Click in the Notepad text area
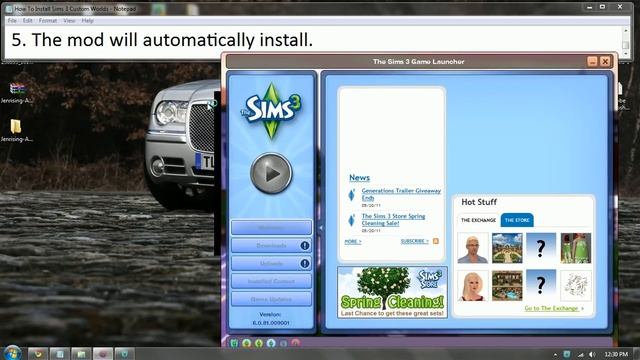 click(313, 41)
